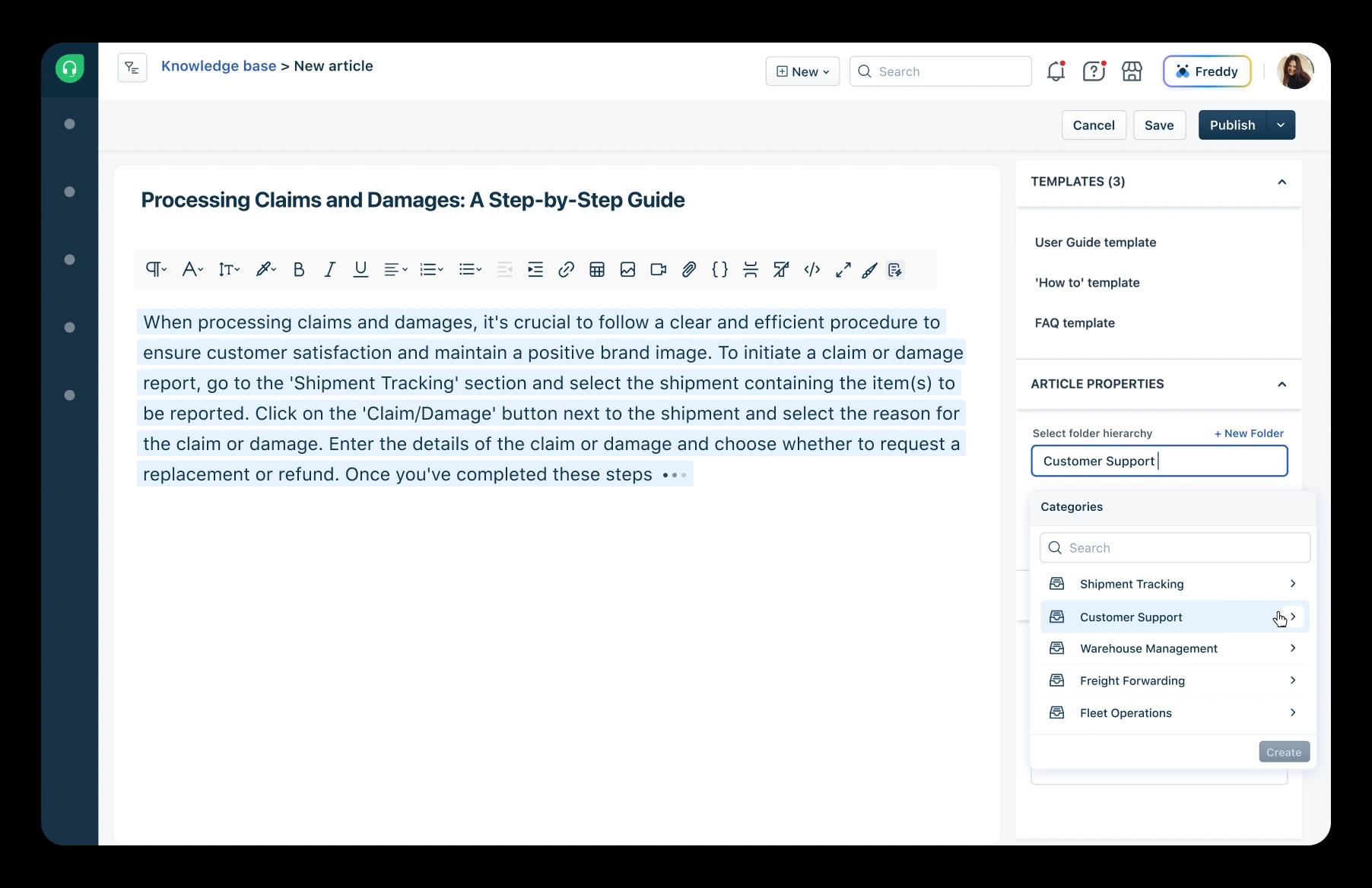Collapse the Templates section

point(1281,182)
